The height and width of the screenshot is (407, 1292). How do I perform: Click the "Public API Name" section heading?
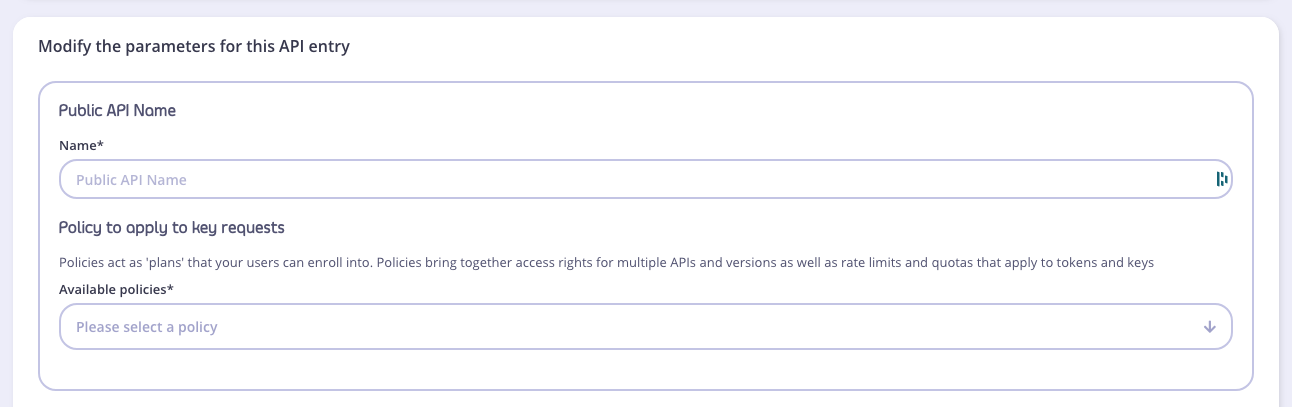click(117, 111)
